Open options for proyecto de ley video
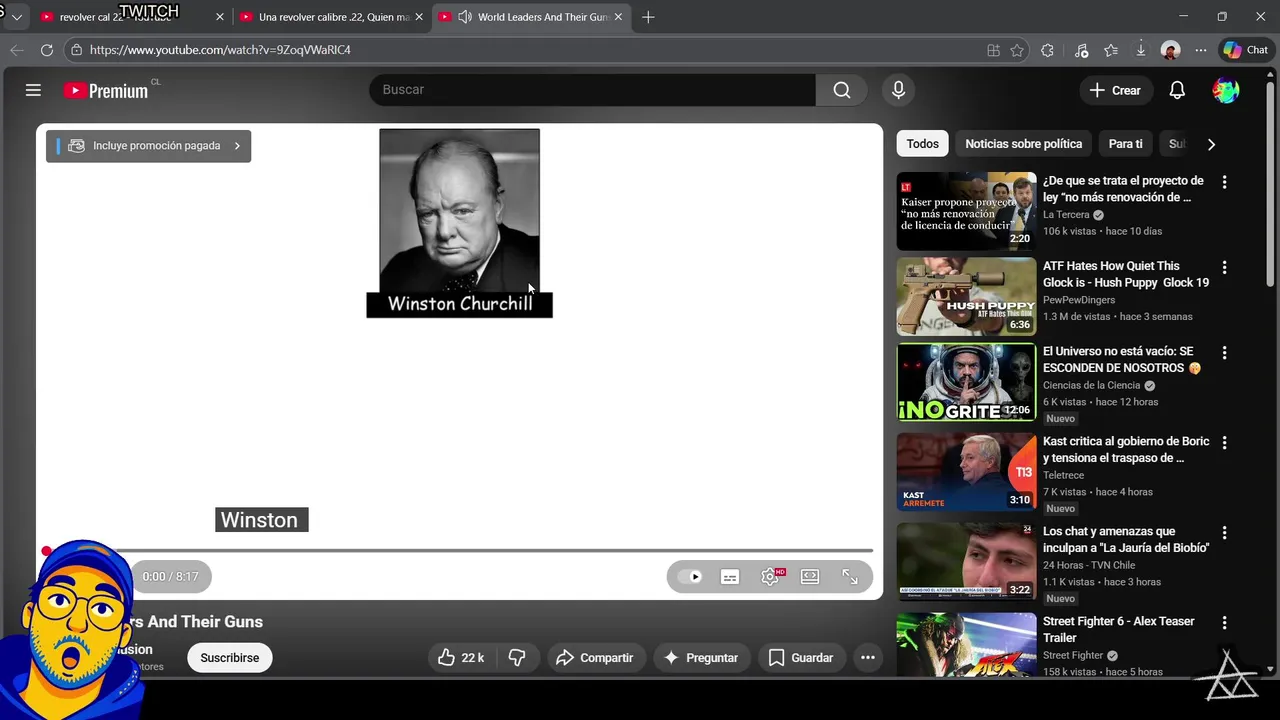 pos(1224,182)
